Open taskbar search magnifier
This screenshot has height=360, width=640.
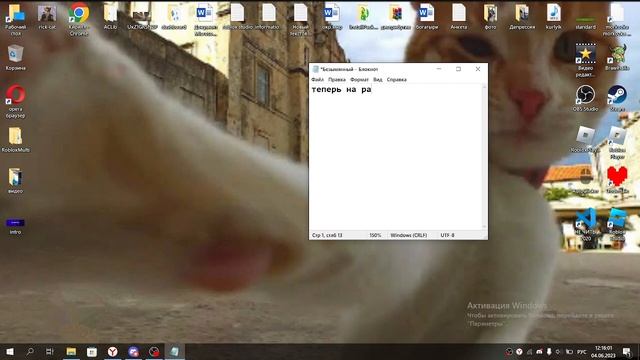coord(30,351)
